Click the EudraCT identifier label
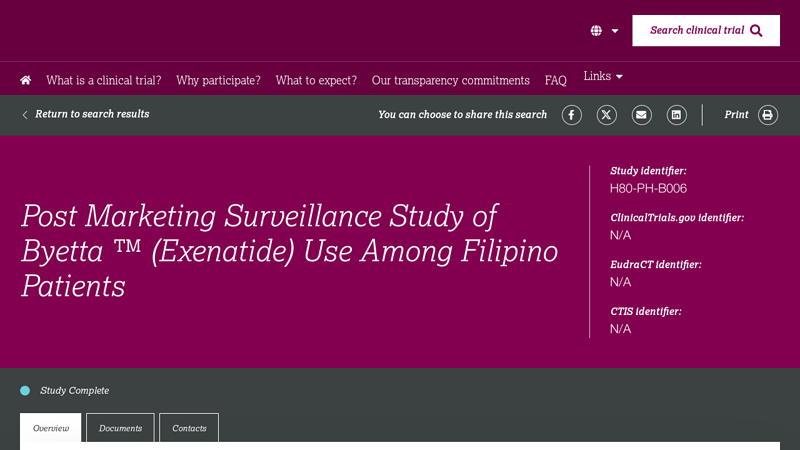The width and height of the screenshot is (800, 450). coord(656,265)
